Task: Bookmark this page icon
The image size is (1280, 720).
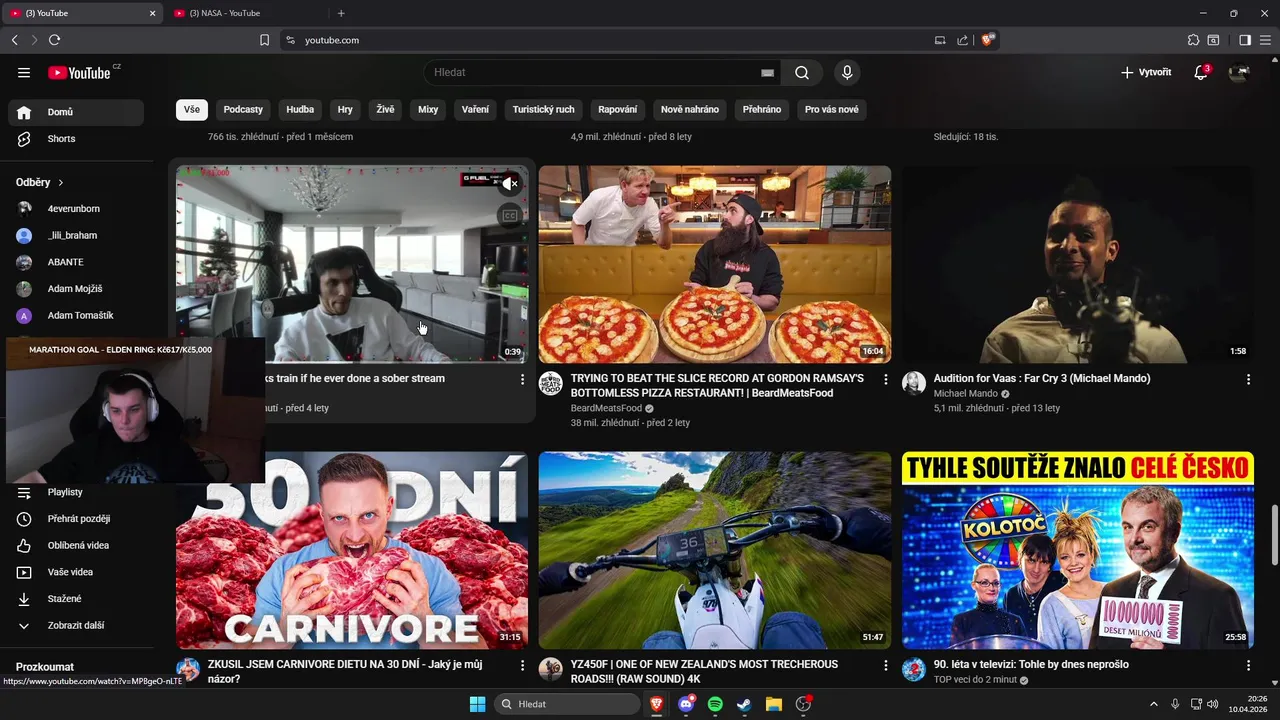Action: tap(264, 40)
